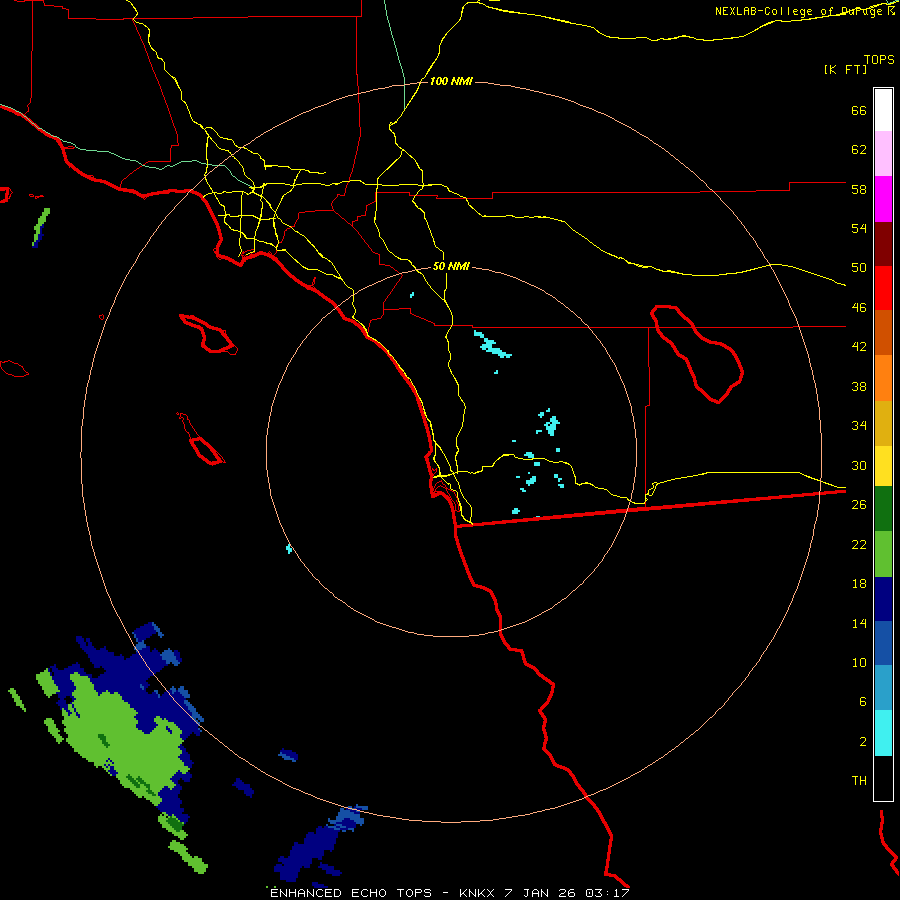Image resolution: width=900 pixels, height=900 pixels.
Task: Click the legend value '10'
Action: [x=859, y=662]
